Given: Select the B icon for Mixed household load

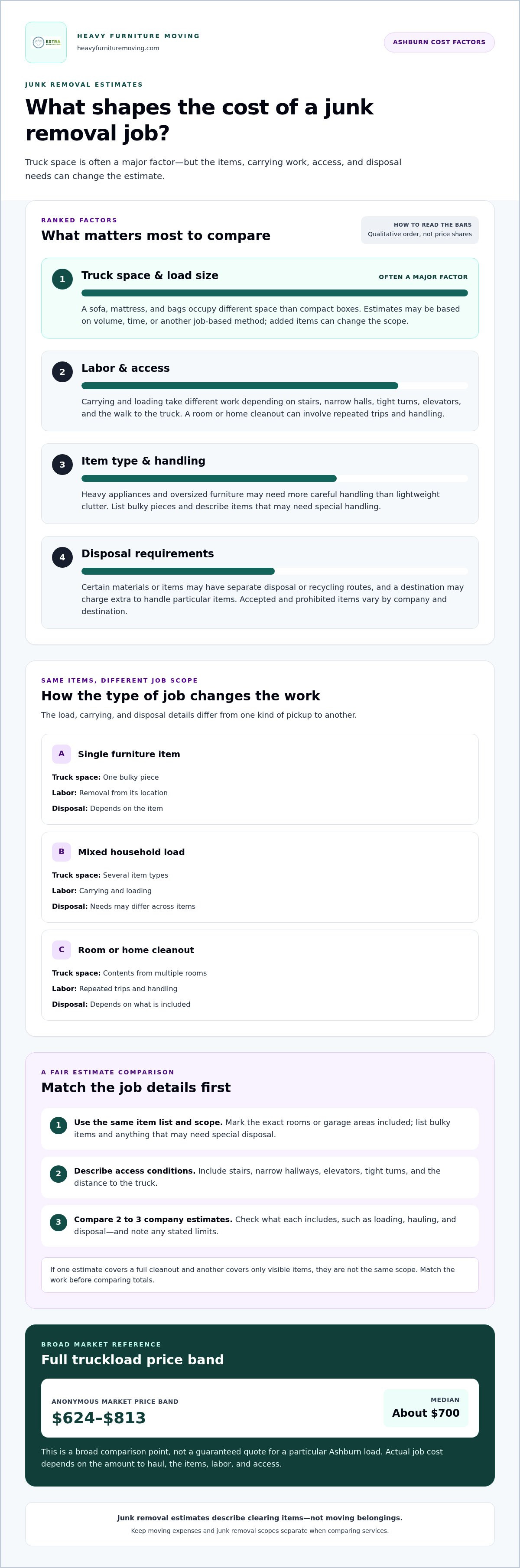Looking at the screenshot, I should (62, 852).
